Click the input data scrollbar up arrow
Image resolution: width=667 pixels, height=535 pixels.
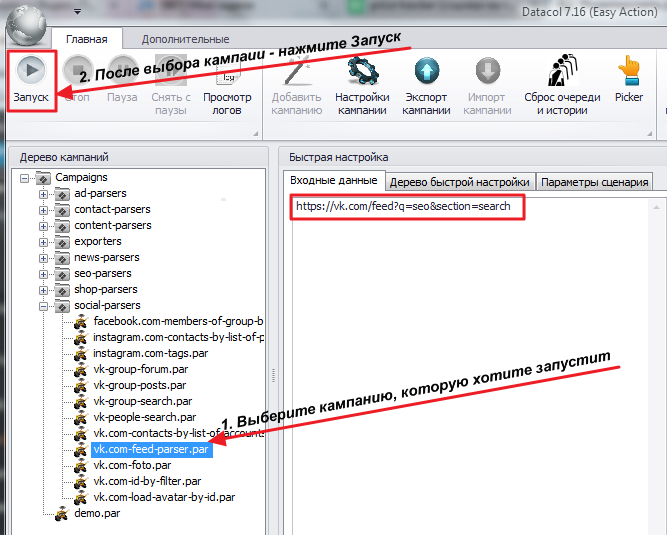(x=656, y=207)
